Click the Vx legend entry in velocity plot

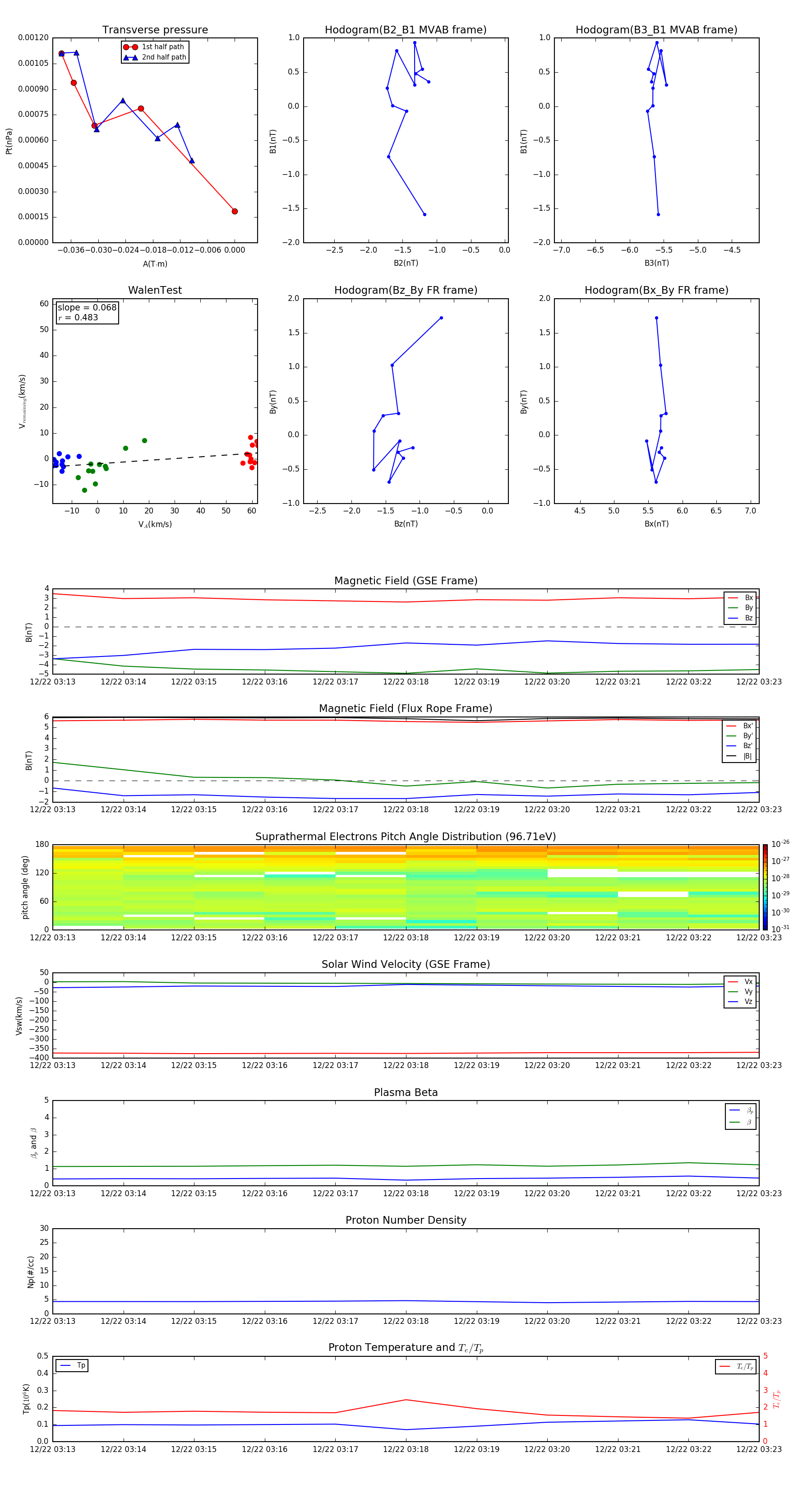point(740,982)
